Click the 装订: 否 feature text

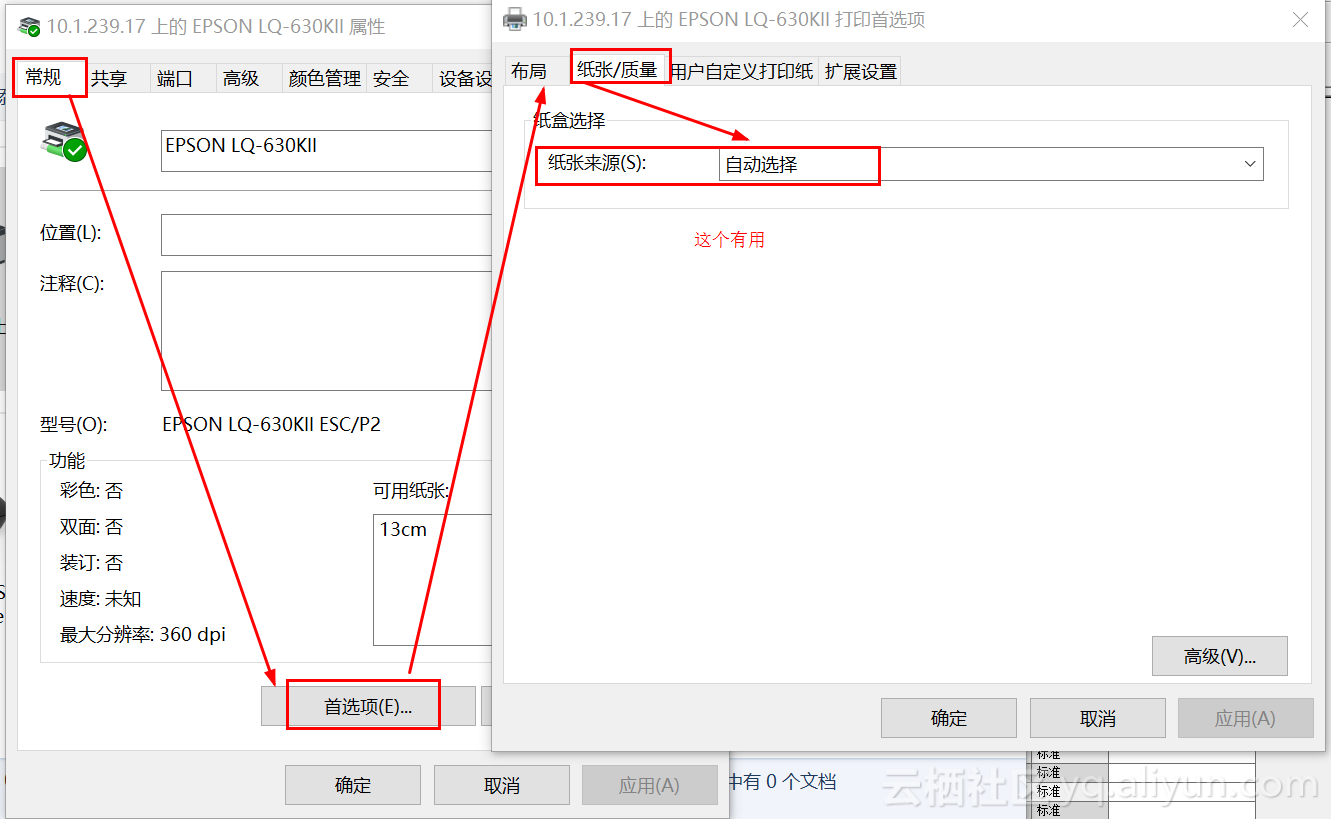pyautogui.click(x=92, y=563)
